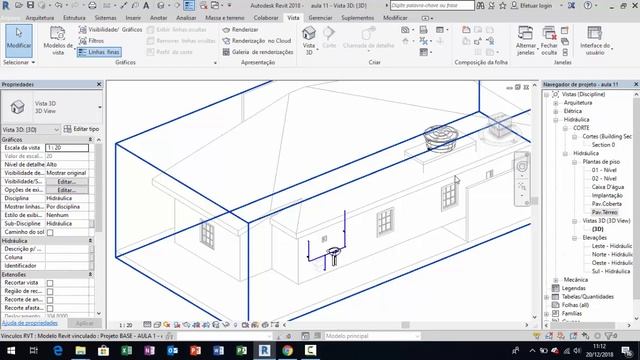
Task: Click Fechar oculta windows icon
Action: point(549,33)
